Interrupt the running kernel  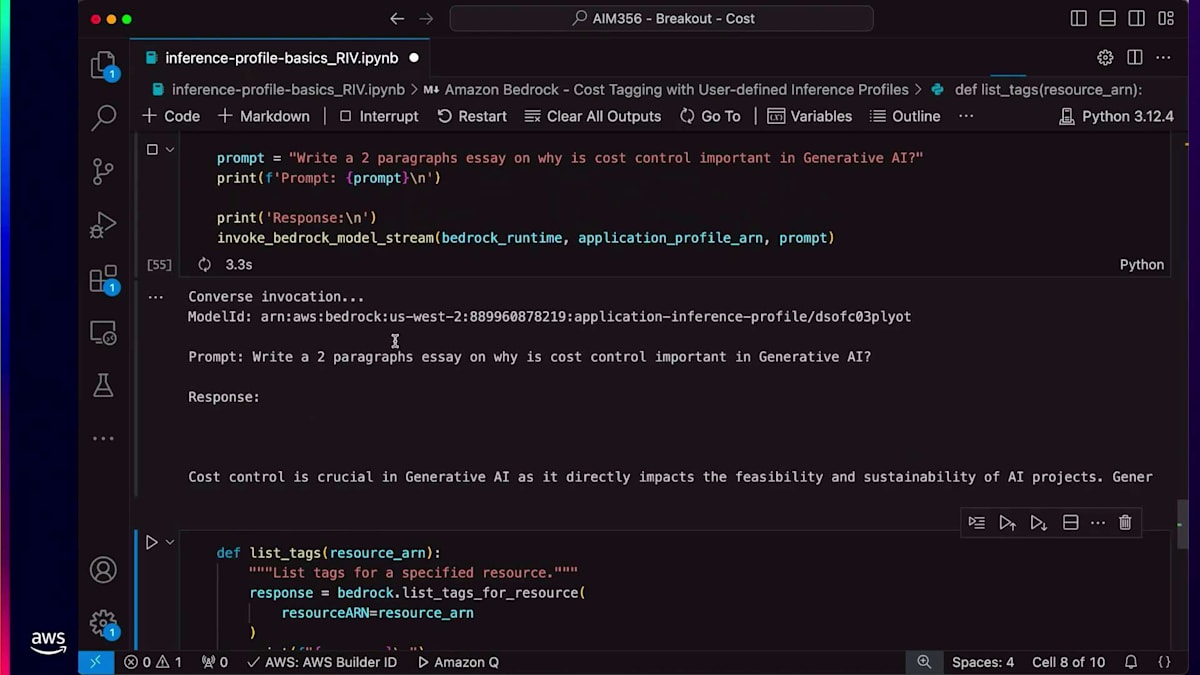(x=378, y=116)
